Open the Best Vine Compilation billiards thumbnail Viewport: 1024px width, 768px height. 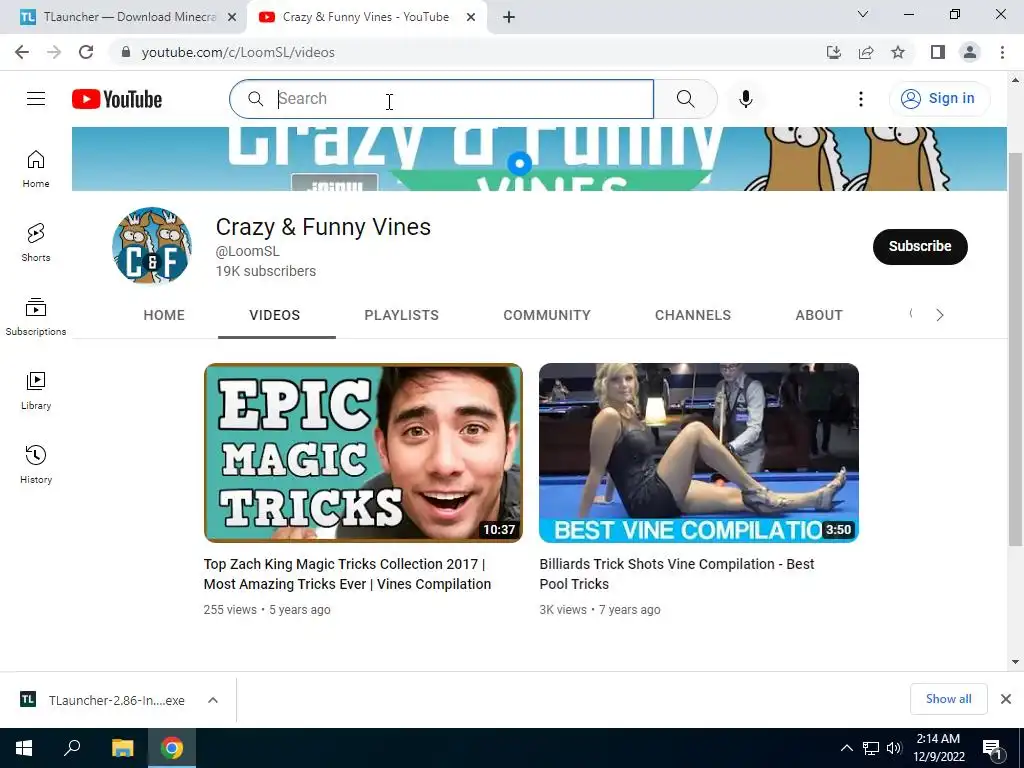(x=699, y=453)
